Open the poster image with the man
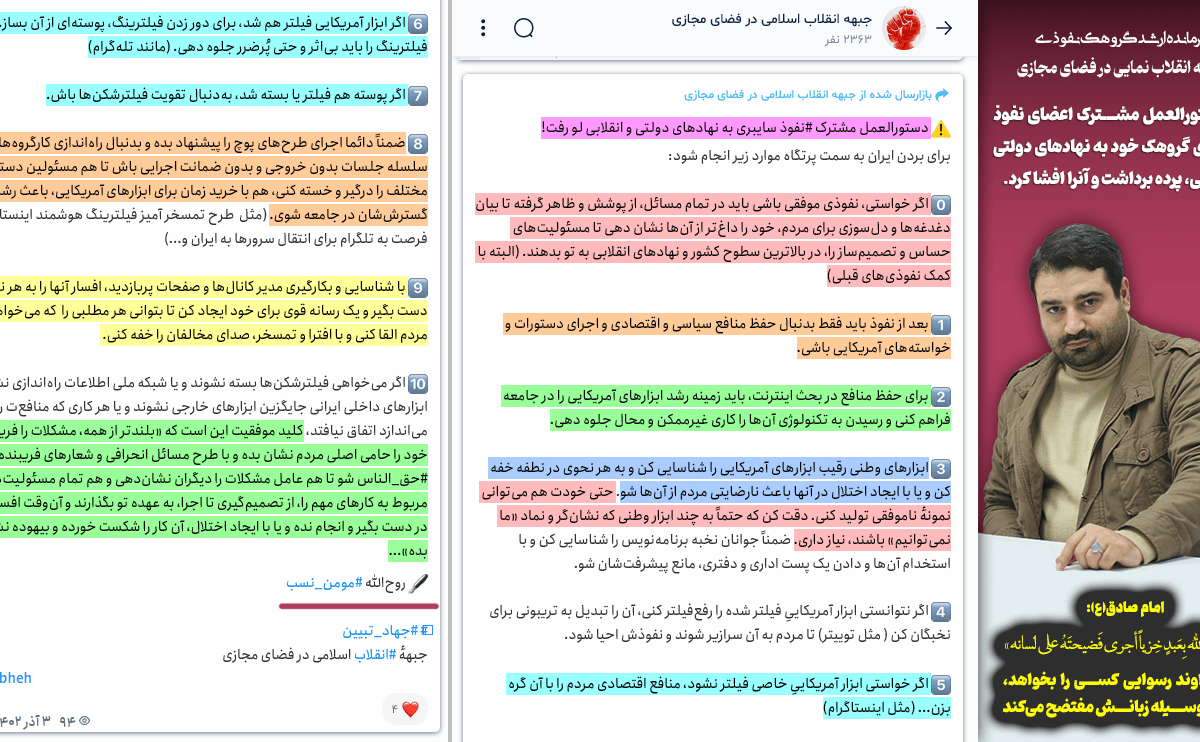This screenshot has width=1200, height=742. click(1089, 370)
